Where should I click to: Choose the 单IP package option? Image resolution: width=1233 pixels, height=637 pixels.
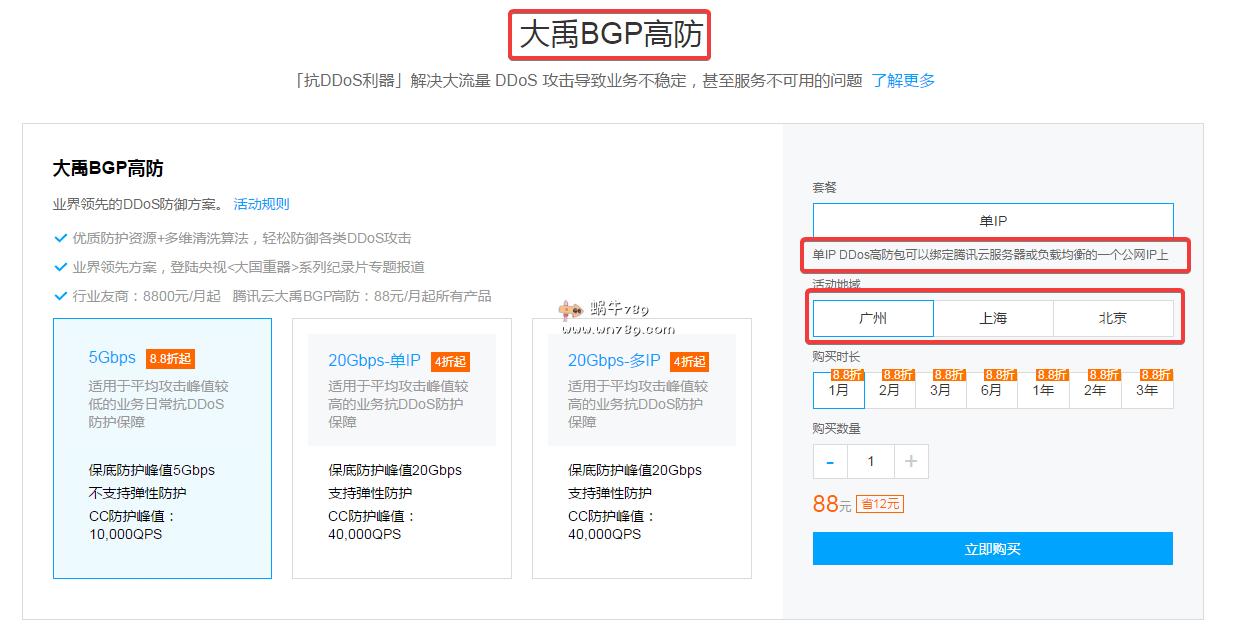pos(992,221)
